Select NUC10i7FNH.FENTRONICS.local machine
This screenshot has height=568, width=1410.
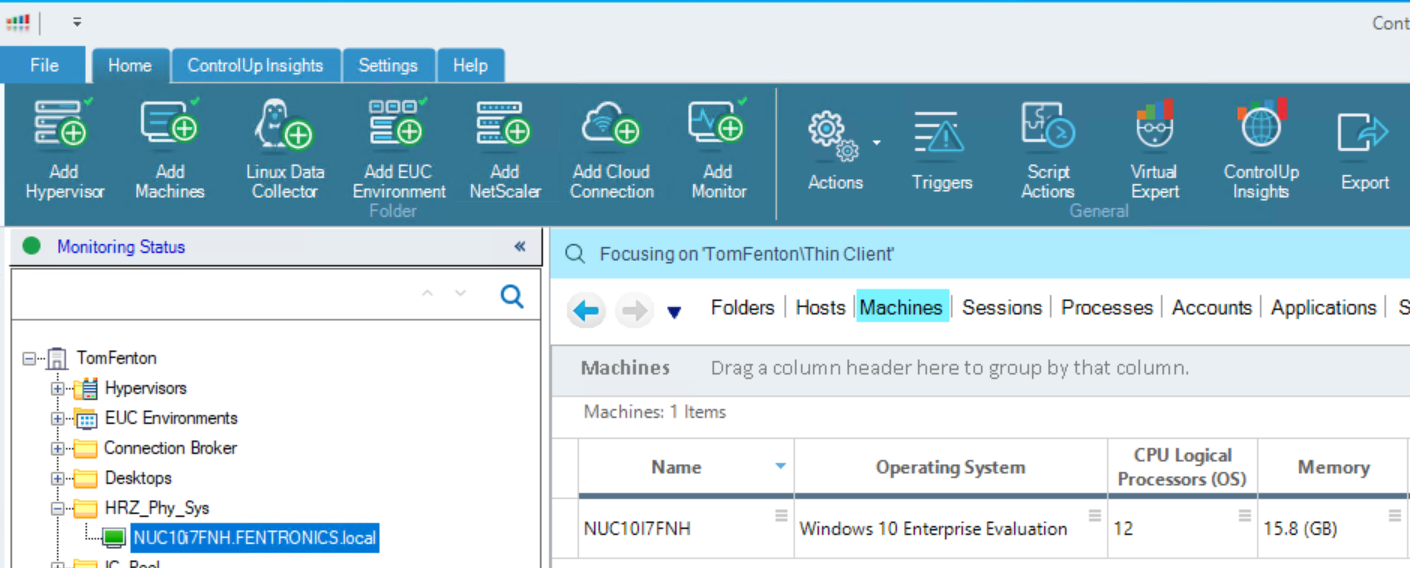[255, 538]
